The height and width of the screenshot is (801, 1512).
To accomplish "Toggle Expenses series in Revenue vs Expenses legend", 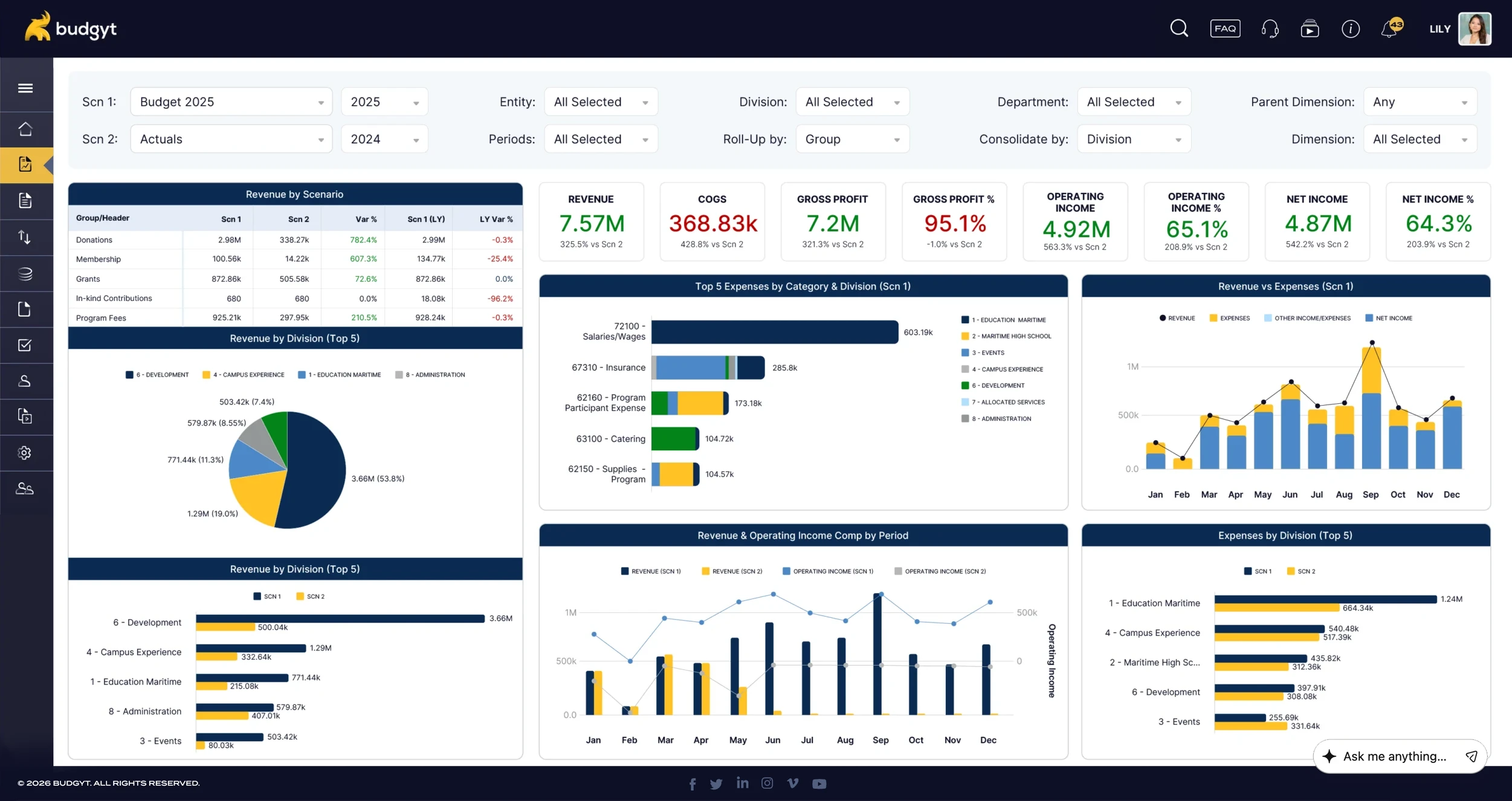I will 1229,318.
